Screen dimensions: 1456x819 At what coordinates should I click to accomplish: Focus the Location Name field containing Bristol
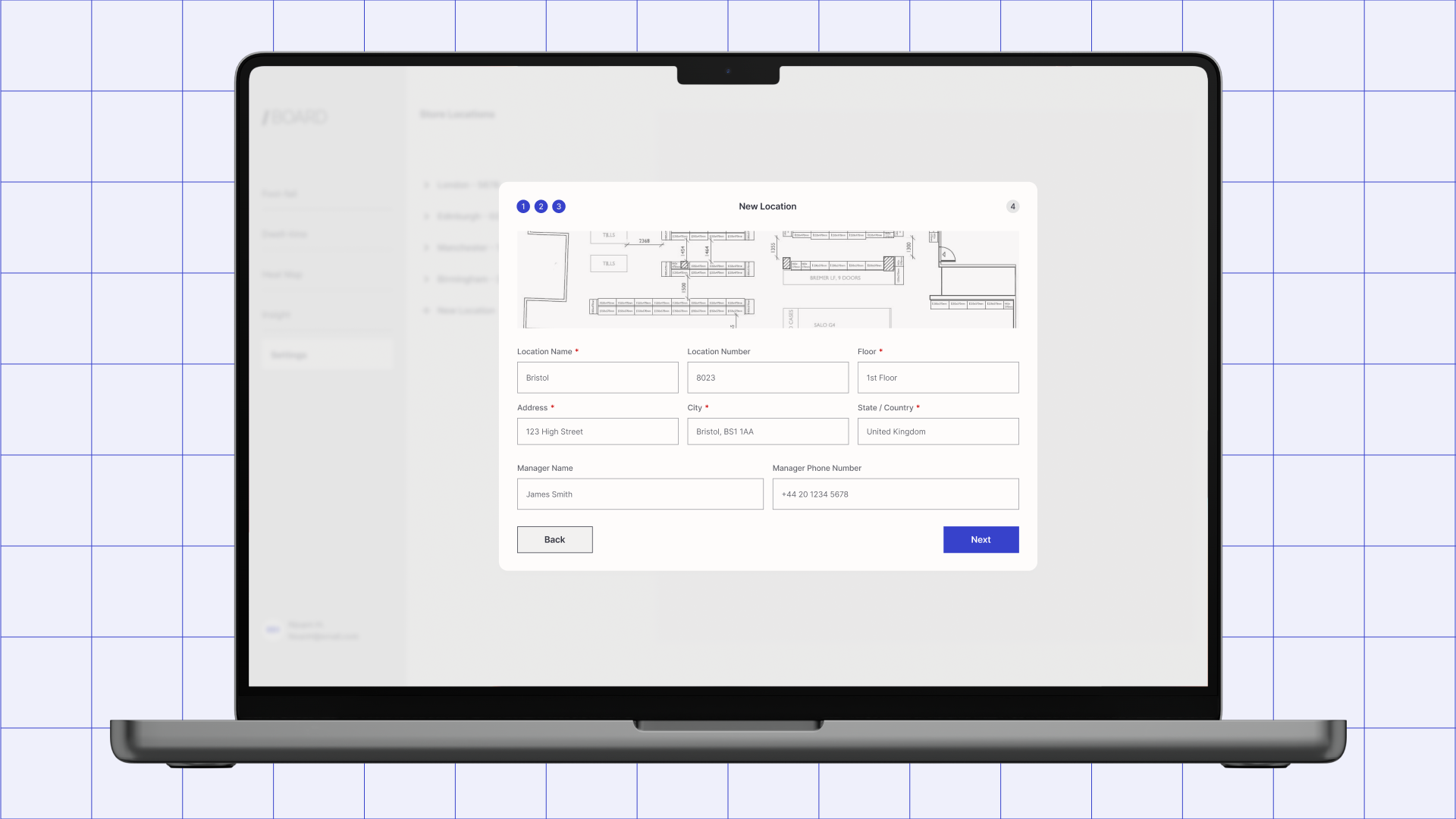598,378
